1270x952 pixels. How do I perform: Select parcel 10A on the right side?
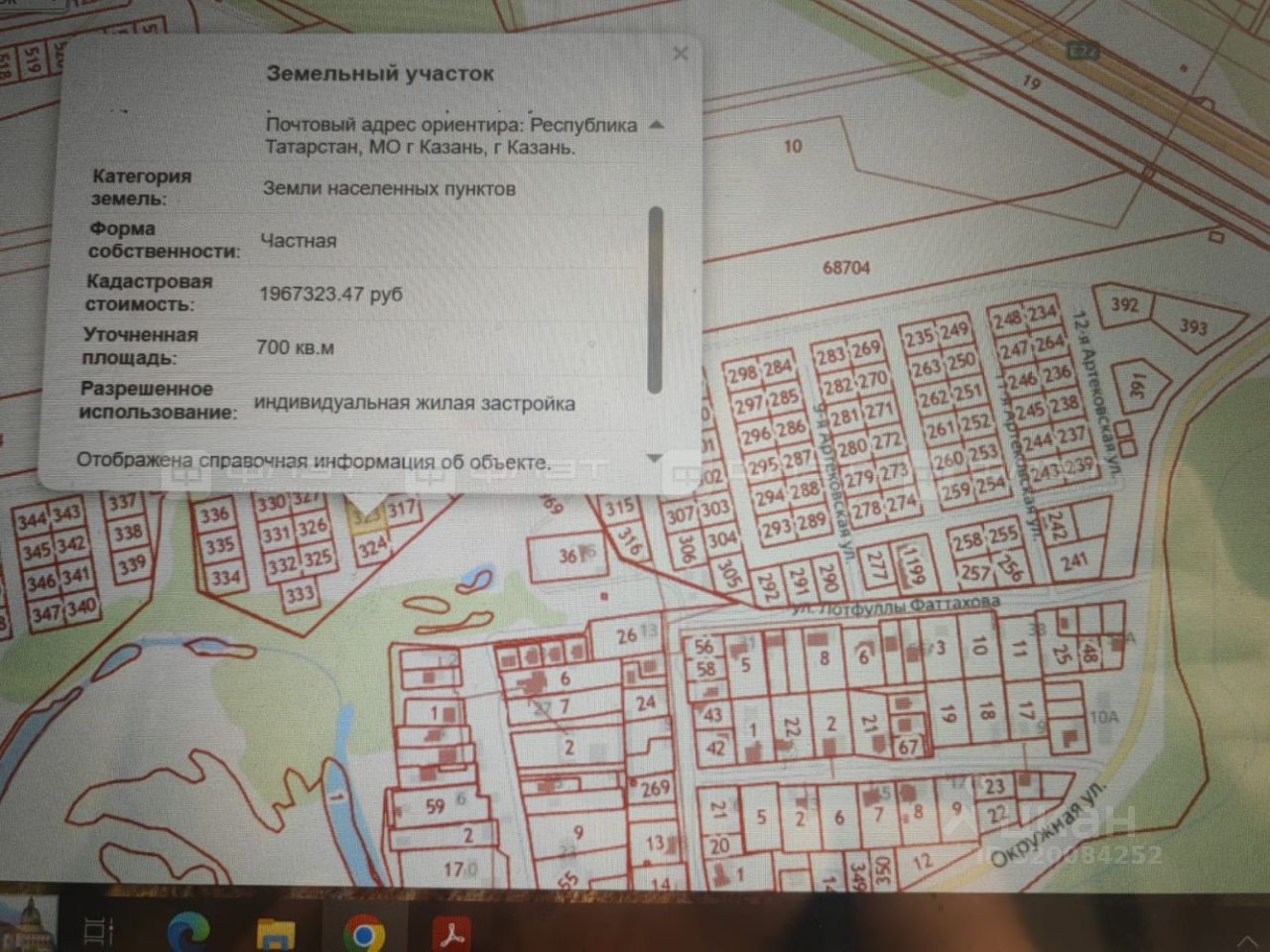1103,717
